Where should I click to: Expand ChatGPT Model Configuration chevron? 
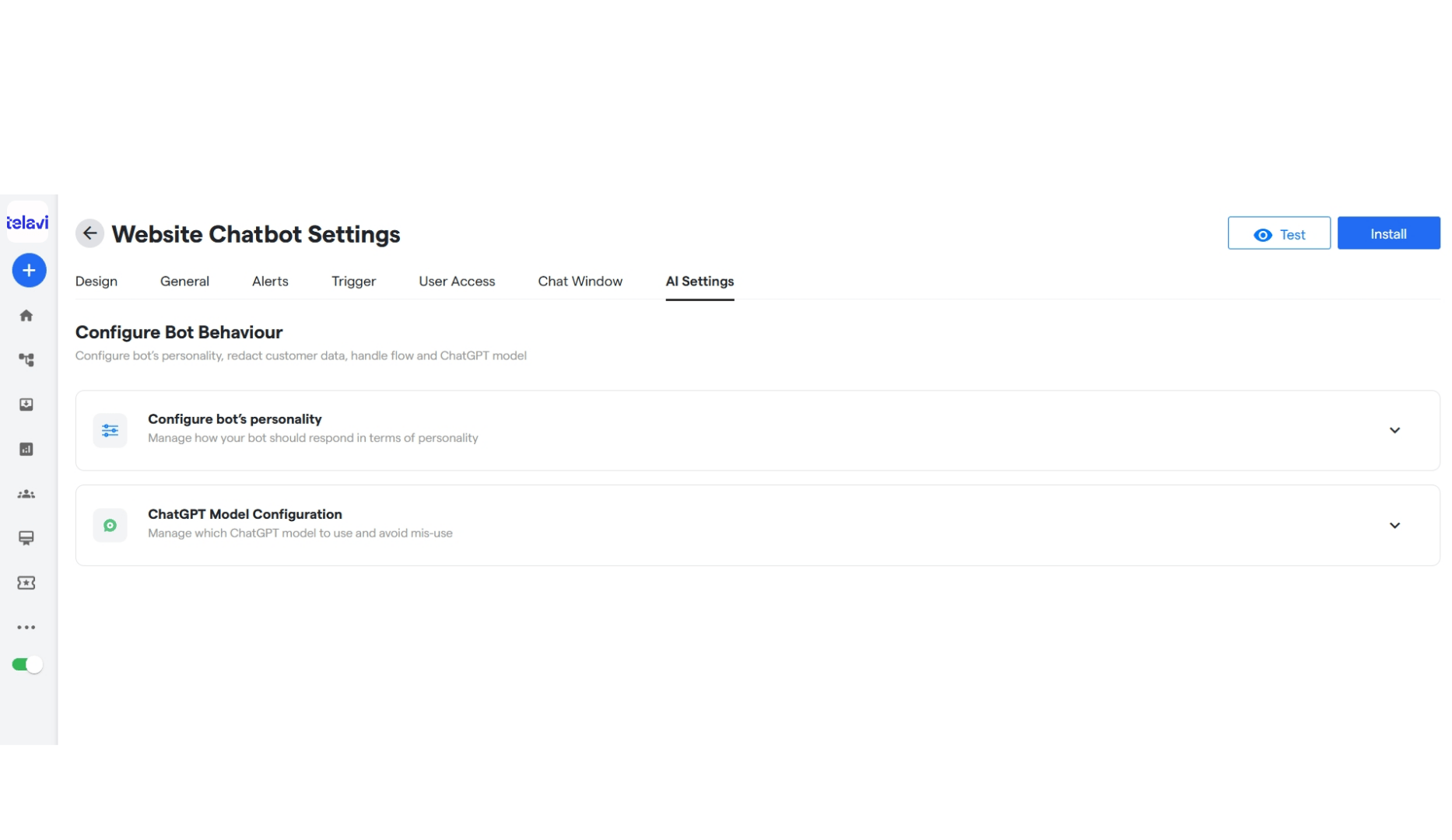pyautogui.click(x=1394, y=526)
